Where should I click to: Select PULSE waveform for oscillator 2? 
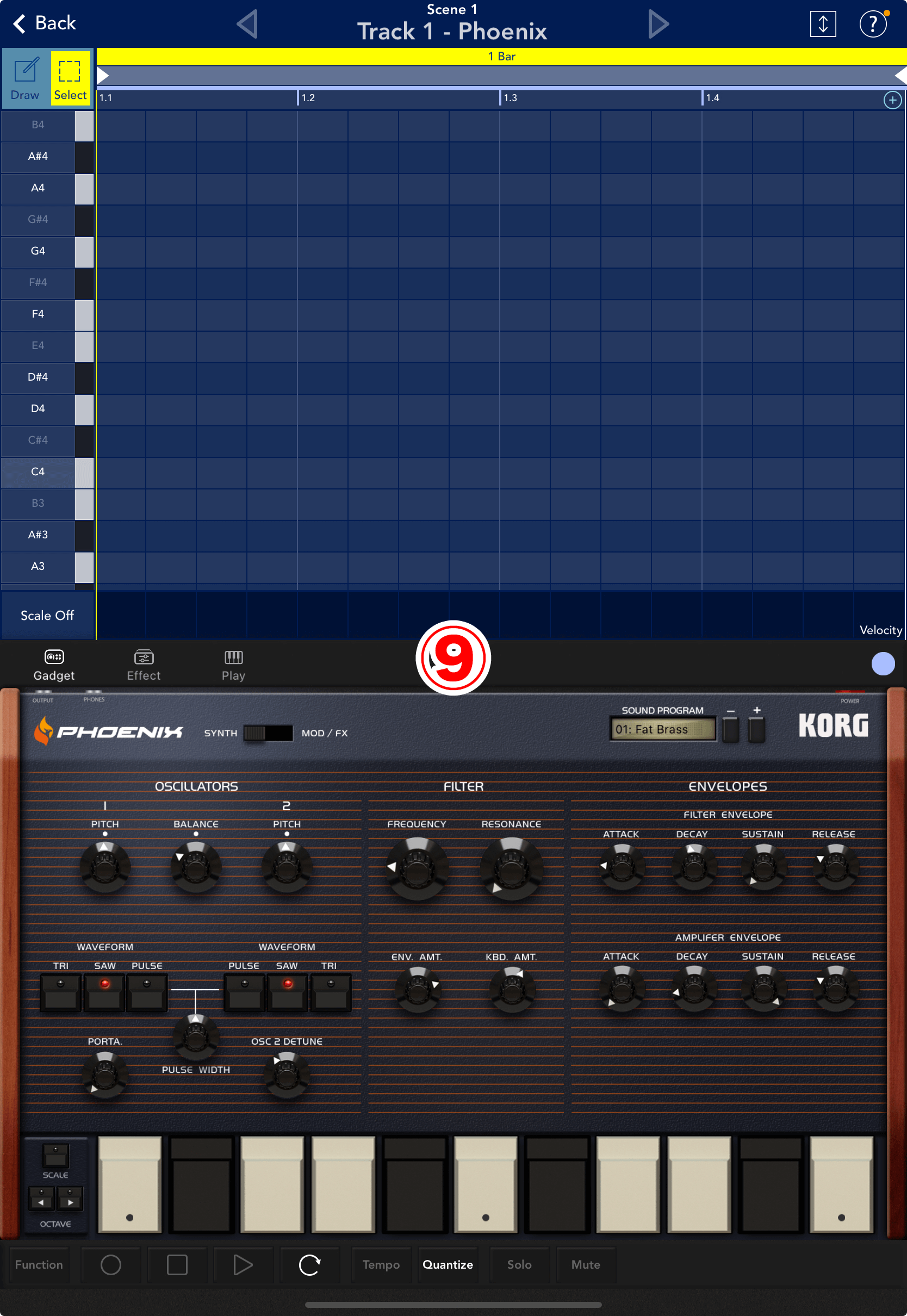244,992
